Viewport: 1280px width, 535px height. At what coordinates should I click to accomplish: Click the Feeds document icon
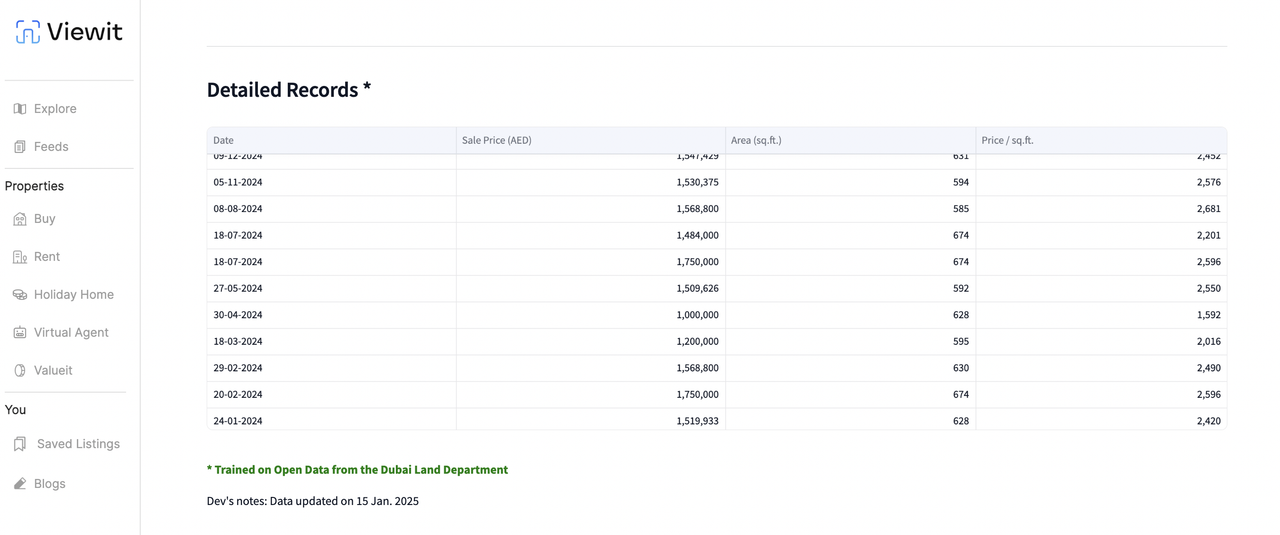(20, 147)
